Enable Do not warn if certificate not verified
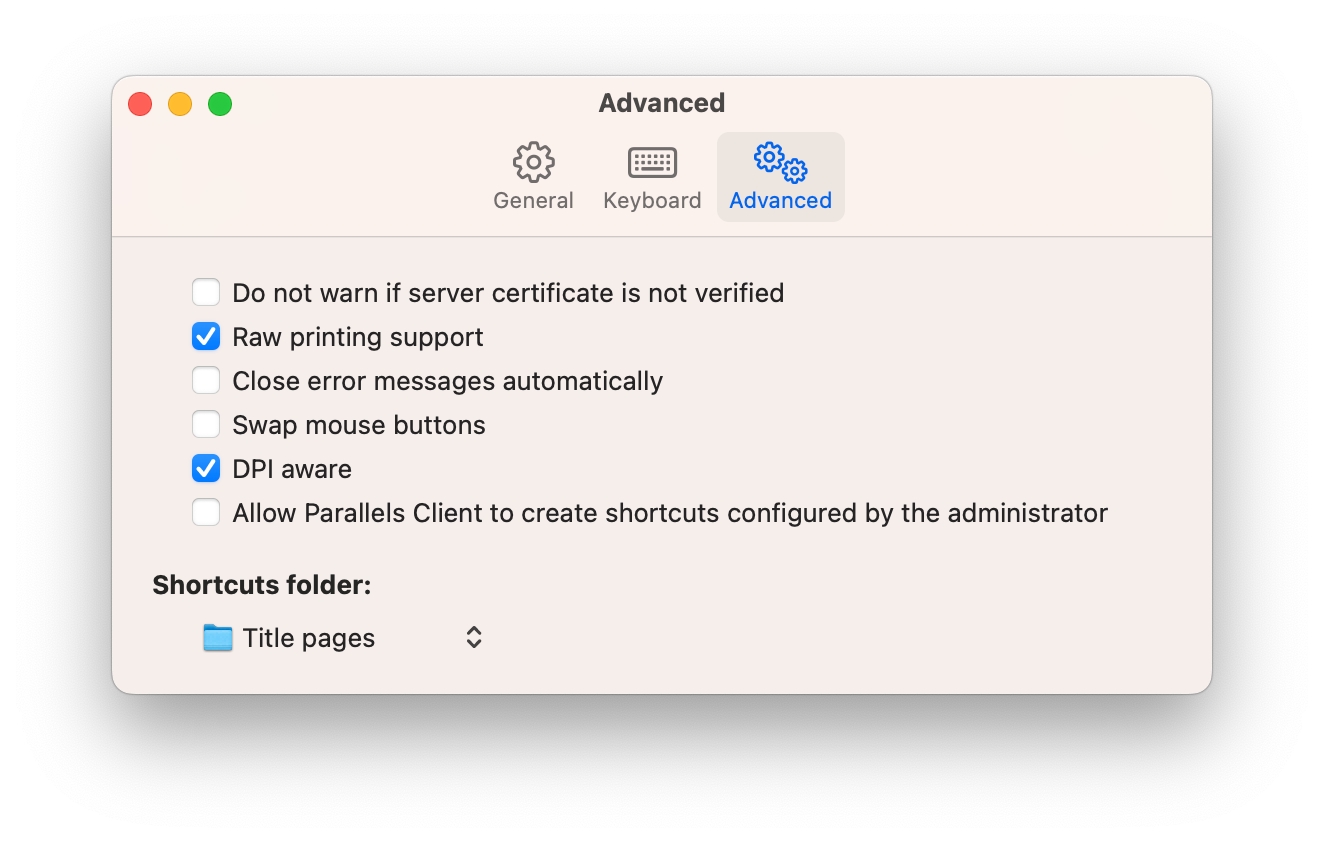The image size is (1324, 842). tap(206, 293)
